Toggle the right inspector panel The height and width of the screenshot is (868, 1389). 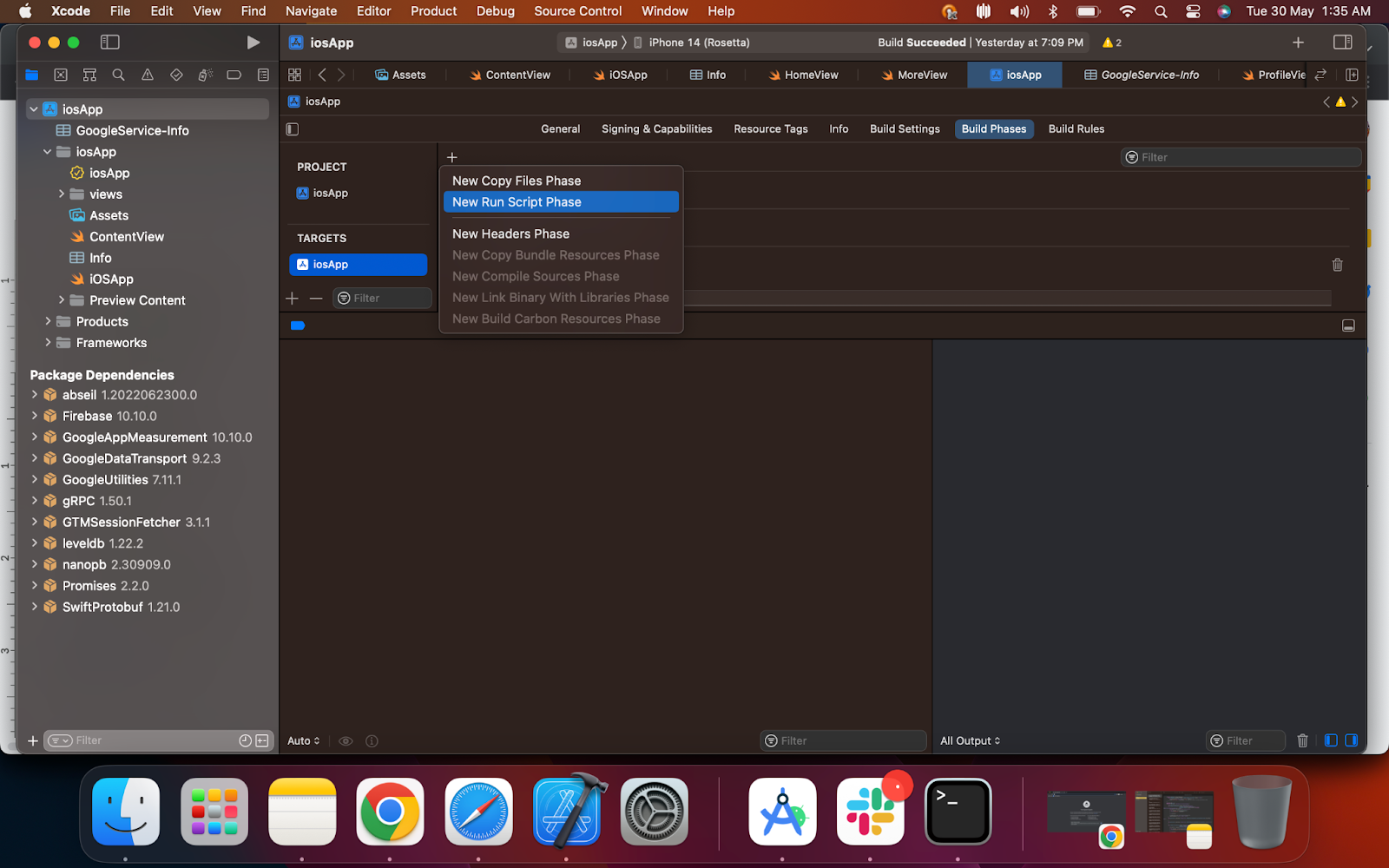point(1342,43)
